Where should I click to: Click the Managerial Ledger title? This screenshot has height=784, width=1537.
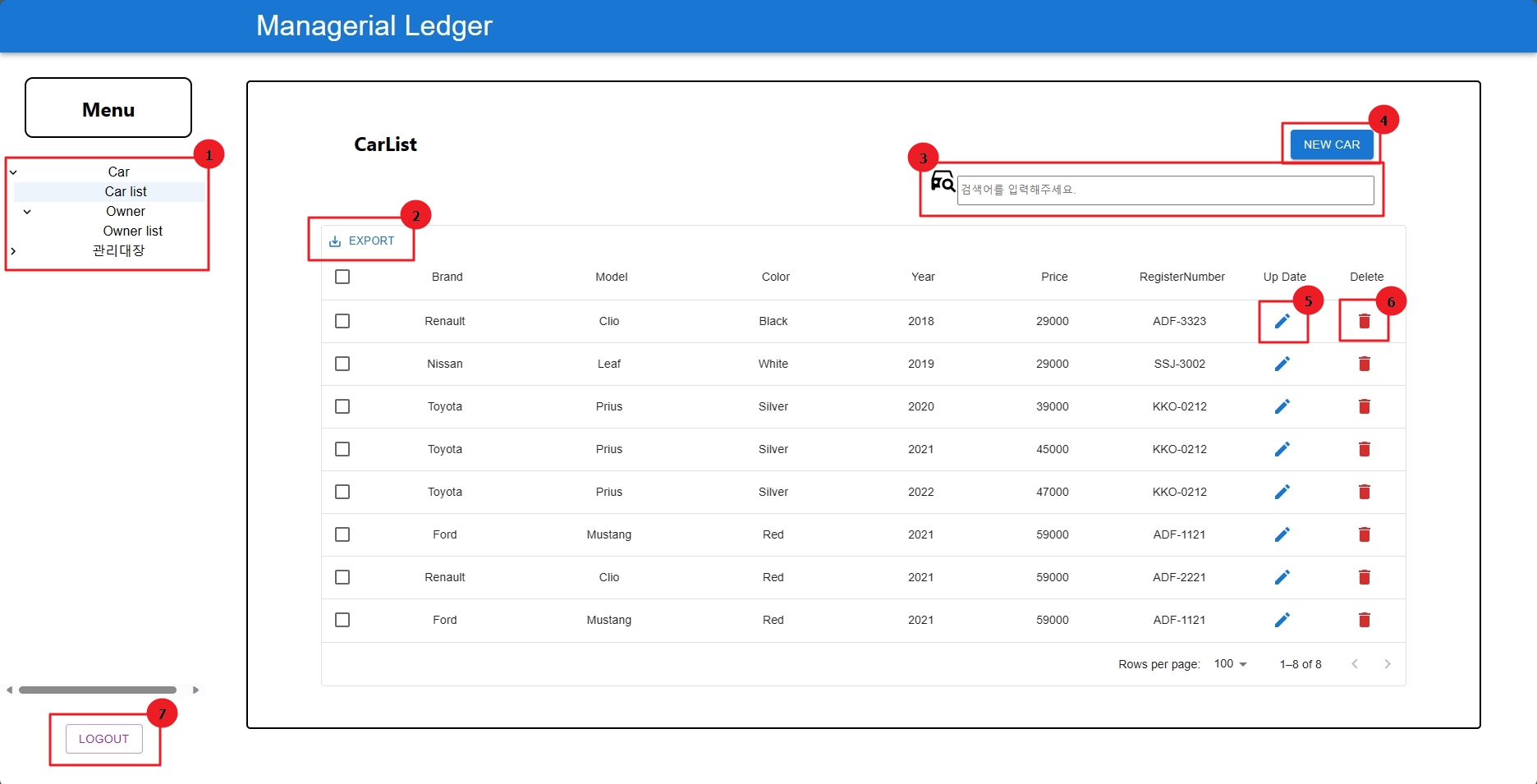click(374, 25)
